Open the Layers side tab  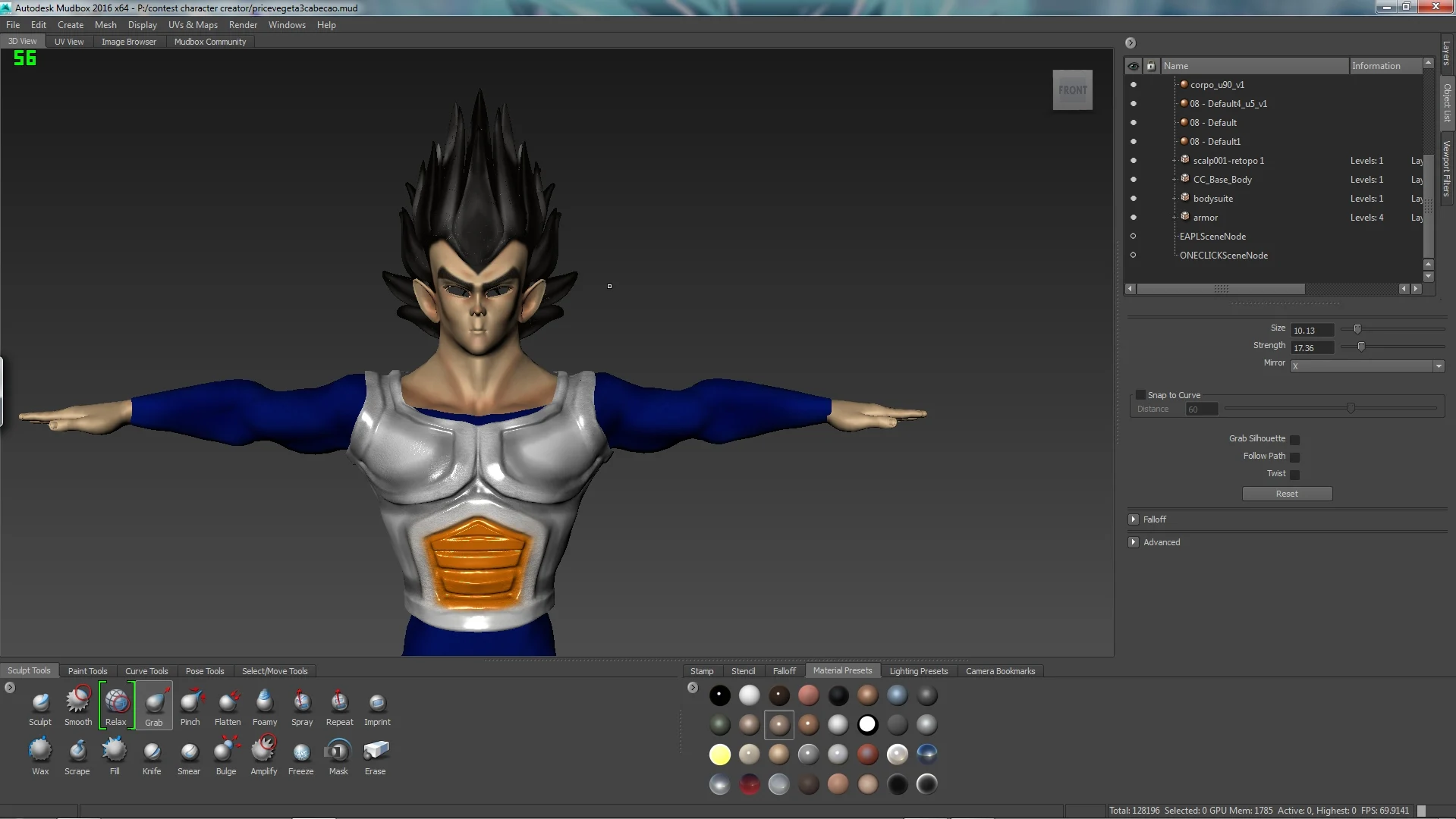(1446, 53)
